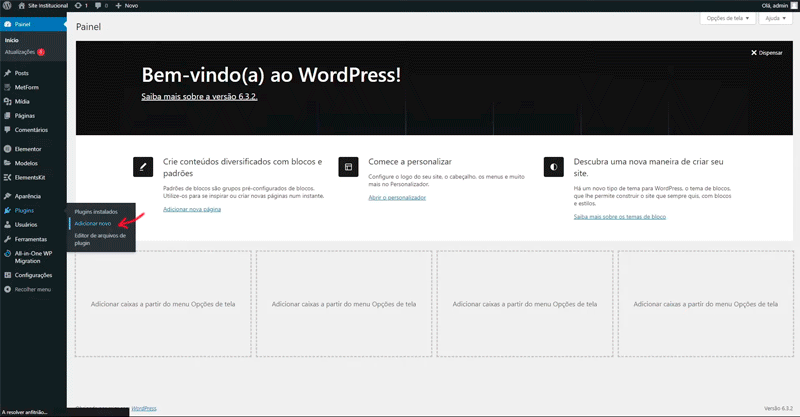Open Atualizações in the sidebar
The image size is (800, 417).
[20, 52]
